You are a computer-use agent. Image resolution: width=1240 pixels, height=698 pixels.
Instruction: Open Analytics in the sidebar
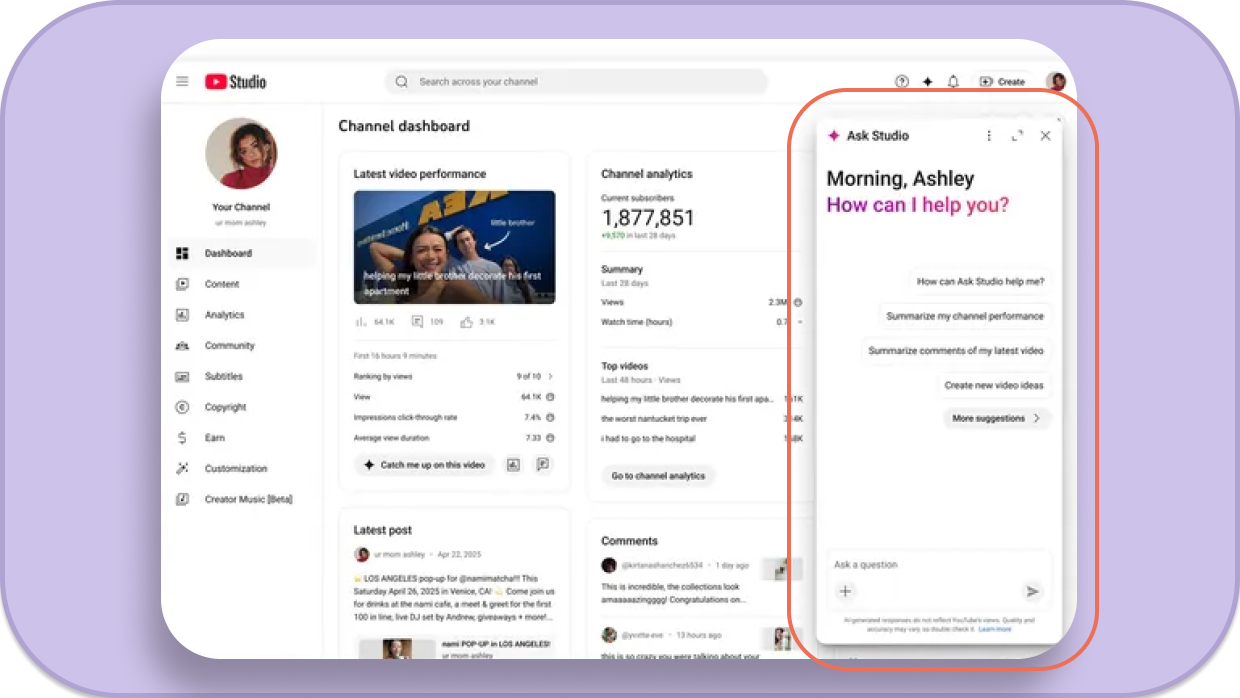224,315
